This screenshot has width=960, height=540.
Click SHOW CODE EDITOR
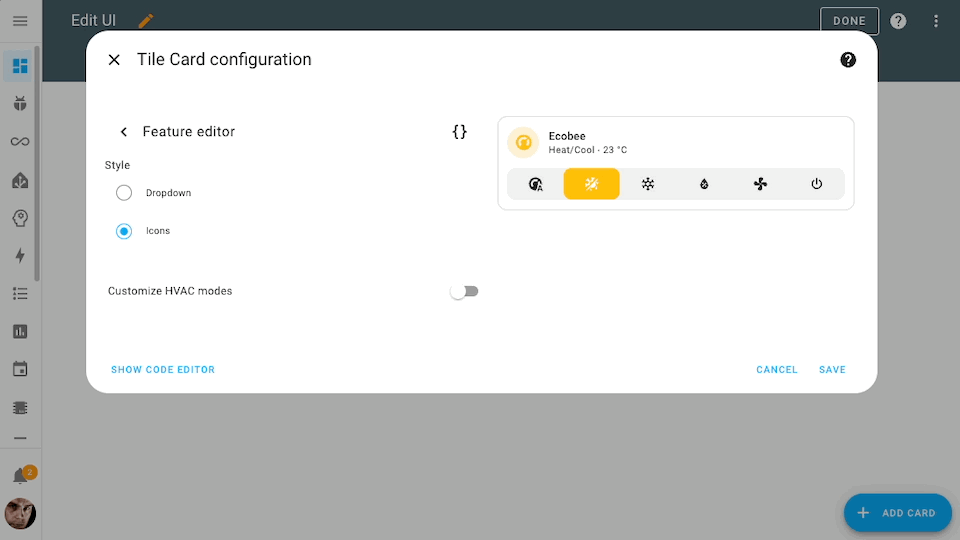(163, 370)
